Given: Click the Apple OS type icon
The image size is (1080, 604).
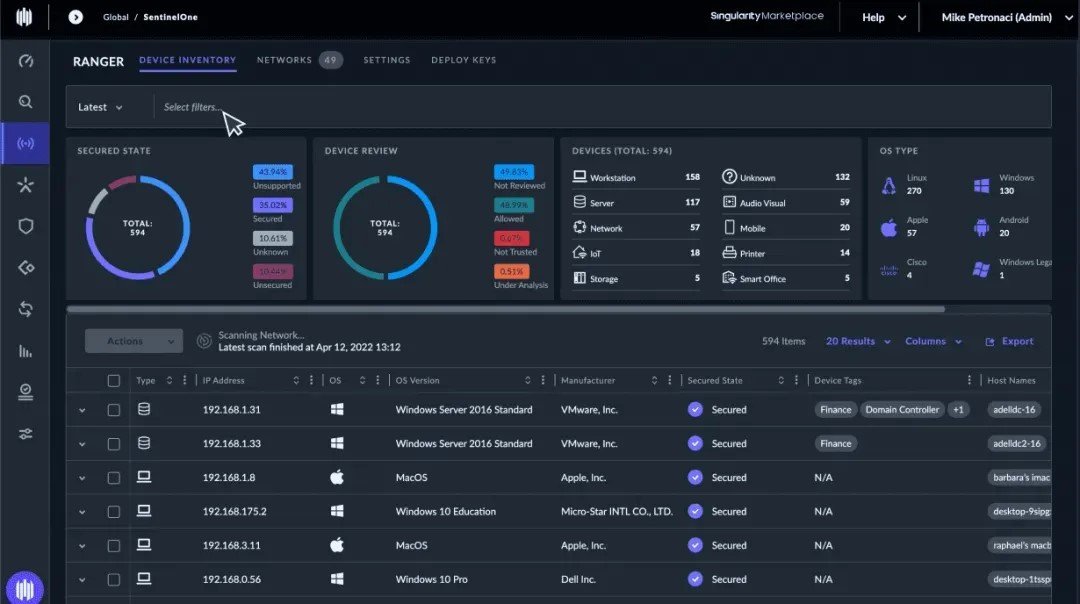Looking at the screenshot, I should (x=889, y=227).
